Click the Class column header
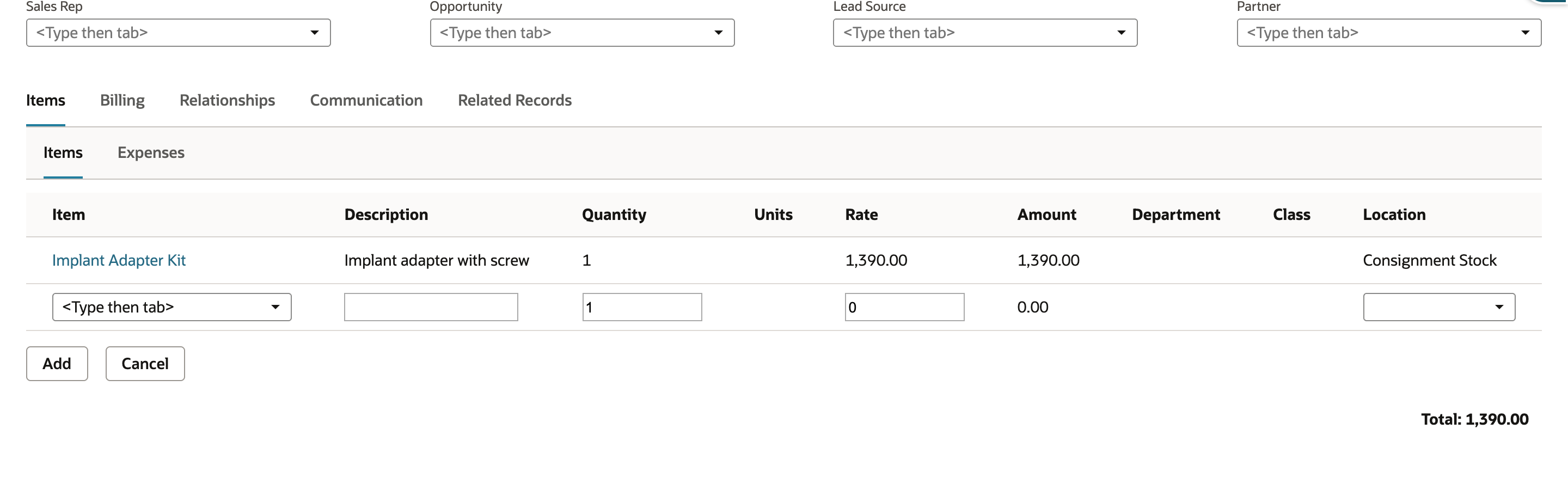The image size is (1568, 490). coord(1291,215)
